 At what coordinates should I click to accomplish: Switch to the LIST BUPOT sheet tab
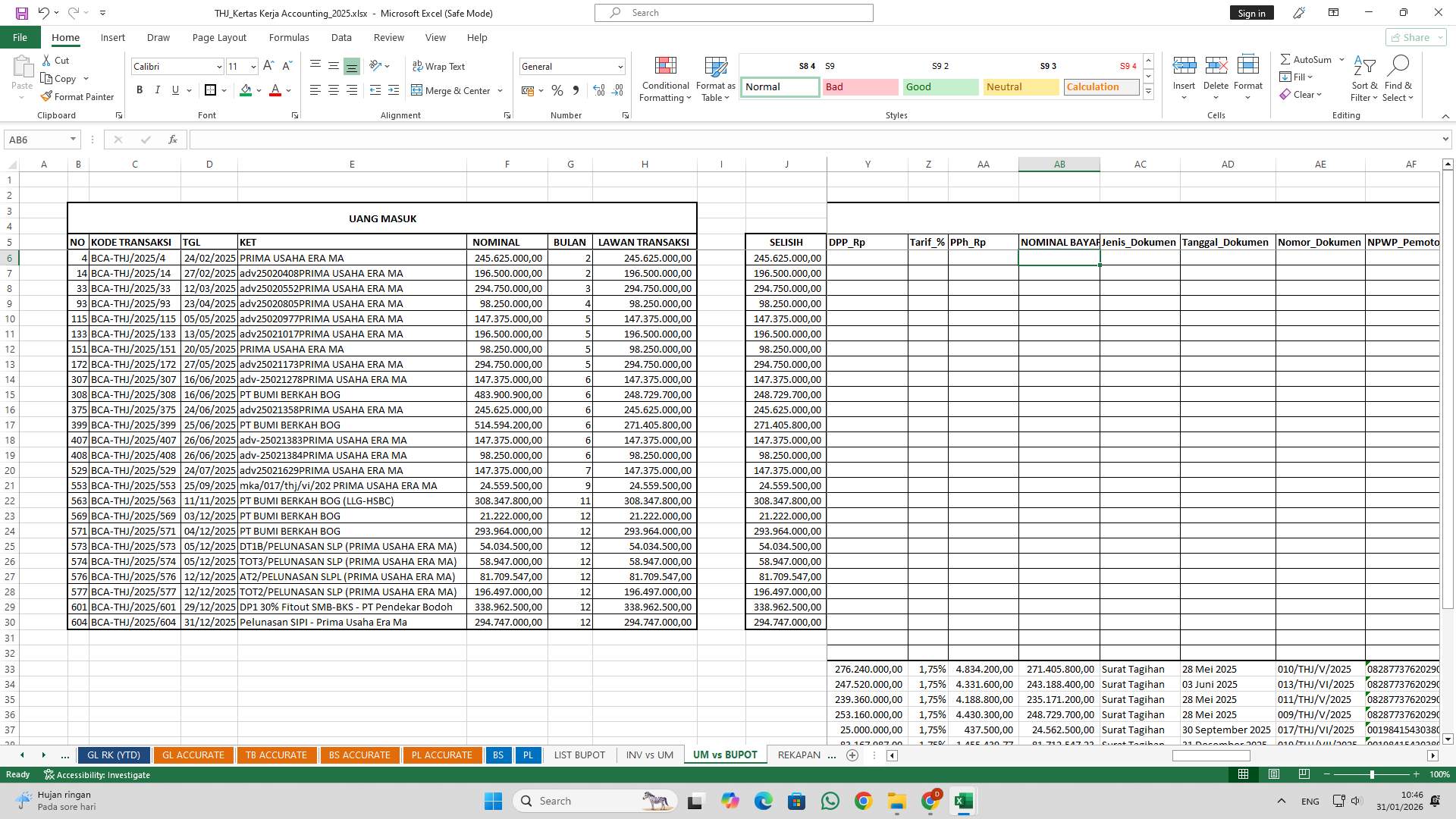(579, 755)
